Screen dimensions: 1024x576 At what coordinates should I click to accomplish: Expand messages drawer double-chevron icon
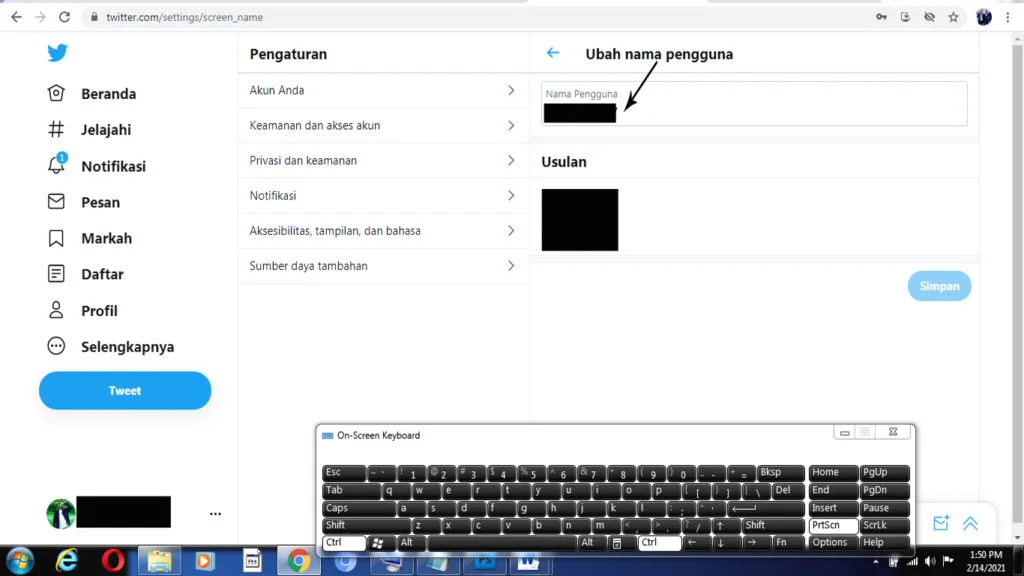970,523
